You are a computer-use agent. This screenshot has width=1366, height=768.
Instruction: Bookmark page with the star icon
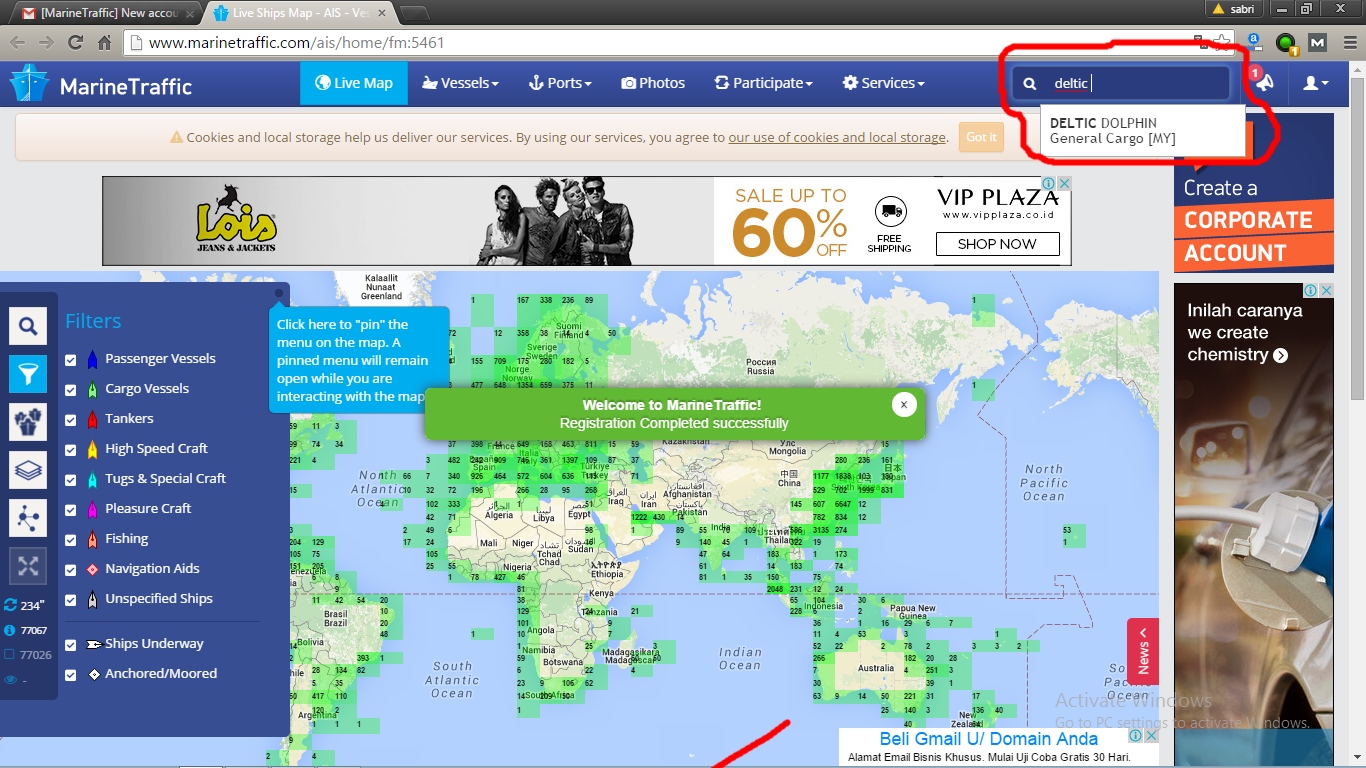(1222, 43)
